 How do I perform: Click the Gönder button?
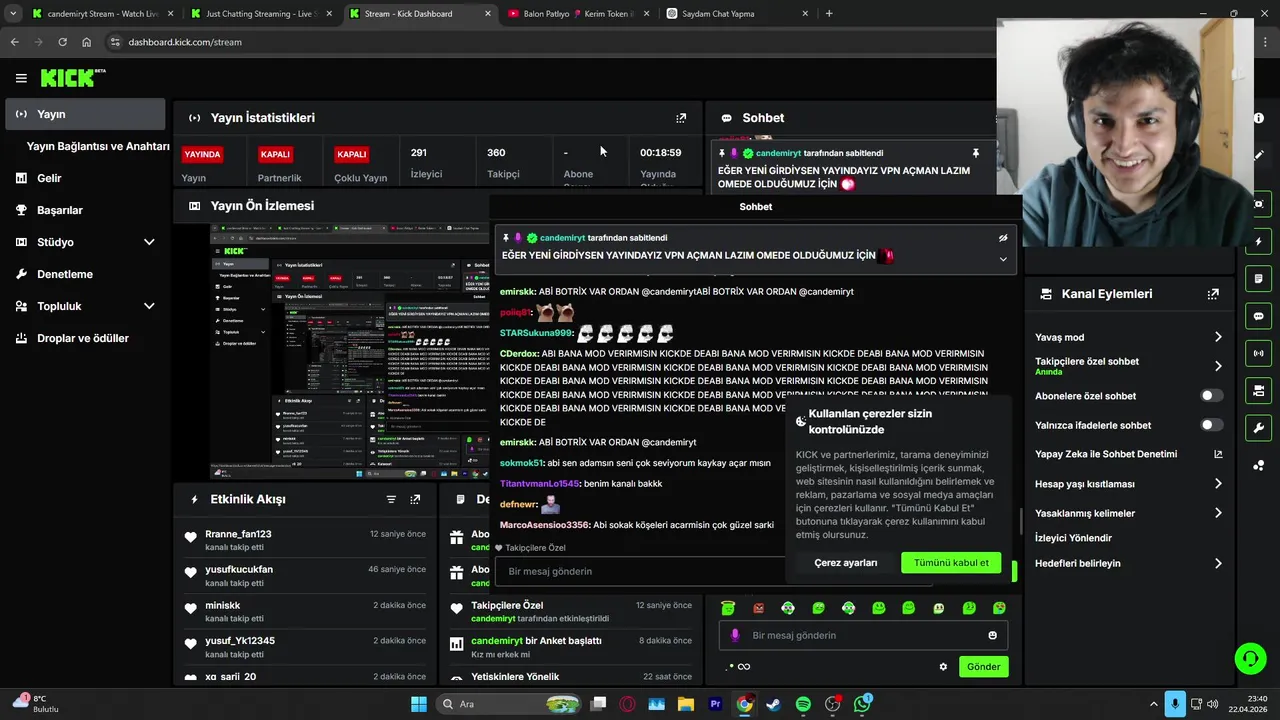(983, 667)
